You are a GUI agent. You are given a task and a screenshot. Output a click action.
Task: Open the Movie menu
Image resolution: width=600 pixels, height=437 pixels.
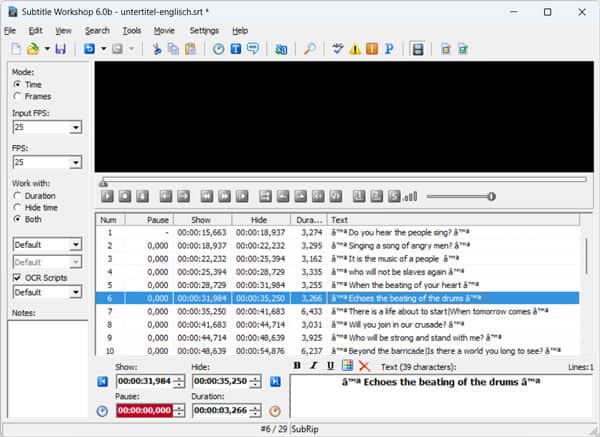point(164,31)
